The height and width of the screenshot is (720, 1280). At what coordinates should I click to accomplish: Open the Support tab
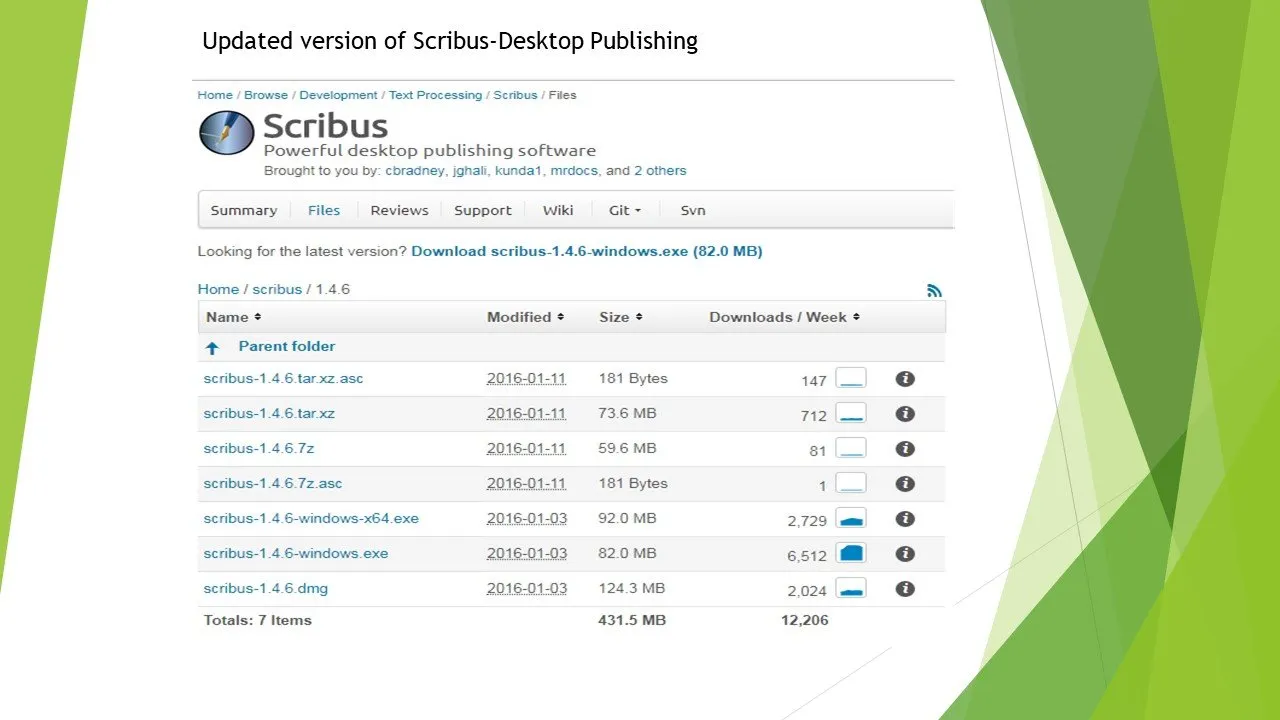[x=482, y=210]
